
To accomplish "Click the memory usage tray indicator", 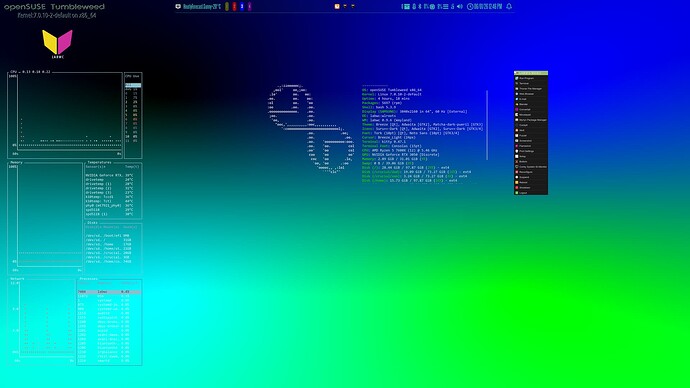I will click(443, 7).
